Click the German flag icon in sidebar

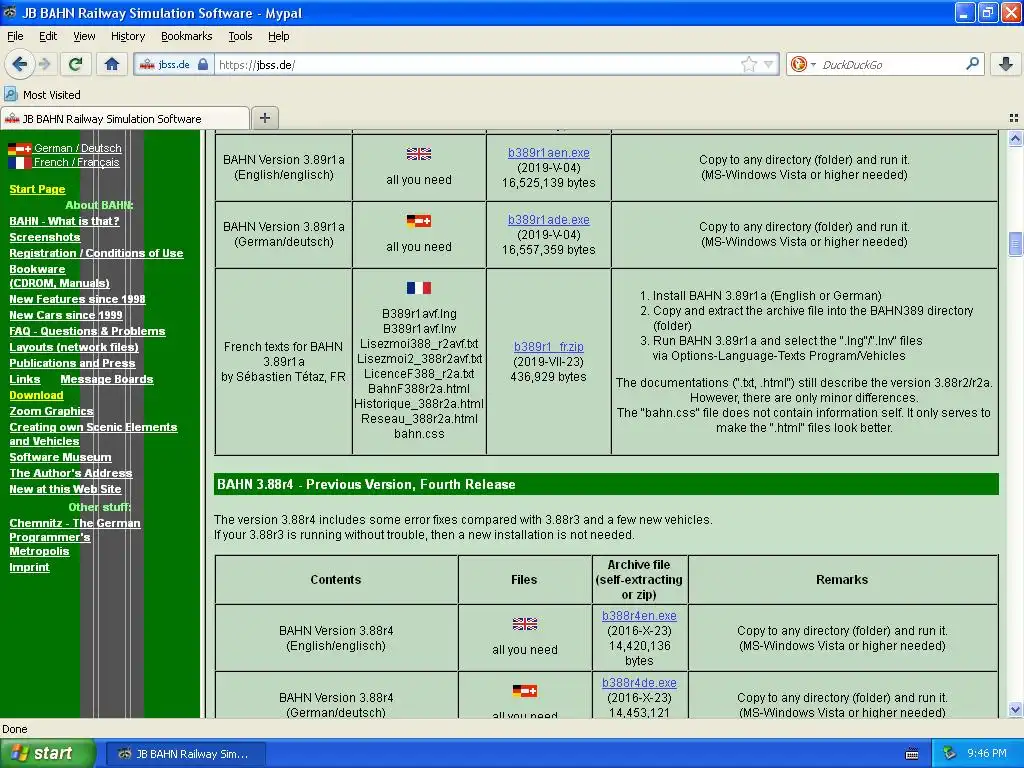click(x=20, y=148)
